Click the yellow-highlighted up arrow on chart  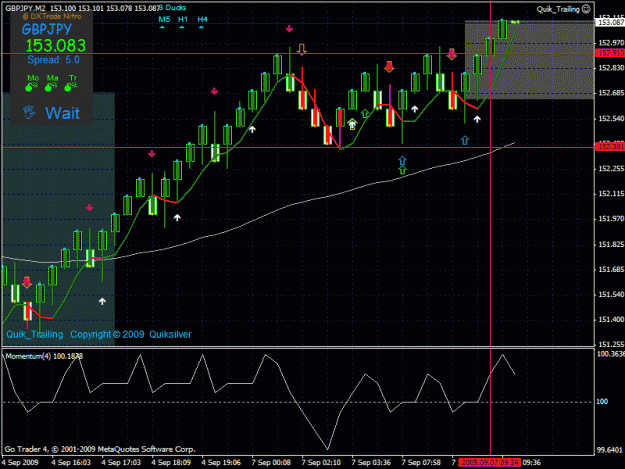[x=352, y=124]
